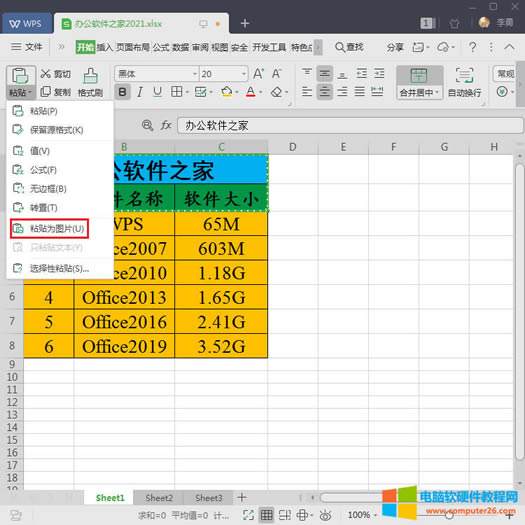Click the eye protection mode icon
The height and width of the screenshot is (525, 525).
(x=325, y=515)
